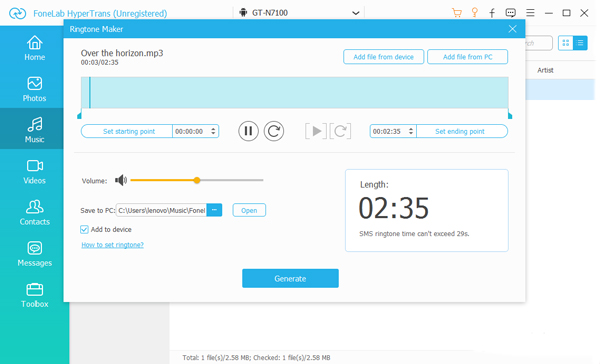Screen dimensions: 600x364
Task: Click Add file from PC
Action: pyautogui.click(x=468, y=57)
